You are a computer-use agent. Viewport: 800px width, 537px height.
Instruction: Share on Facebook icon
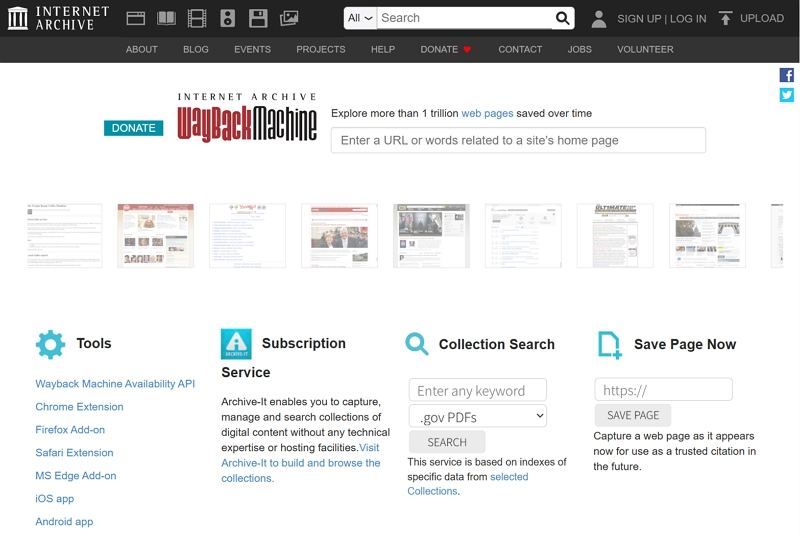pyautogui.click(x=786, y=75)
